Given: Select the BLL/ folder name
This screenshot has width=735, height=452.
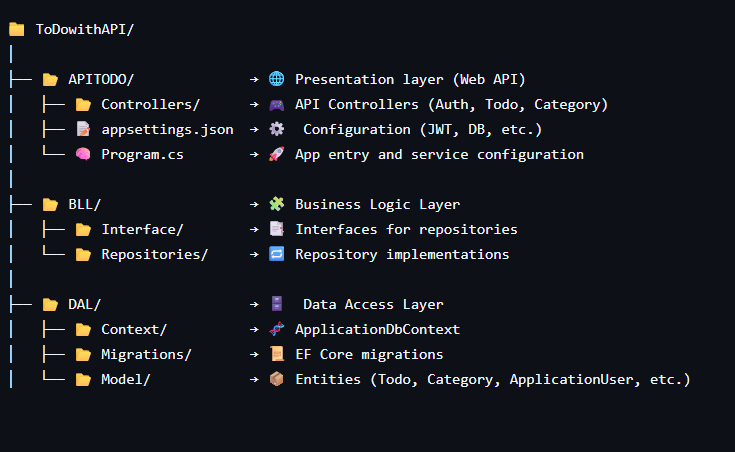Looking at the screenshot, I should 85,204.
